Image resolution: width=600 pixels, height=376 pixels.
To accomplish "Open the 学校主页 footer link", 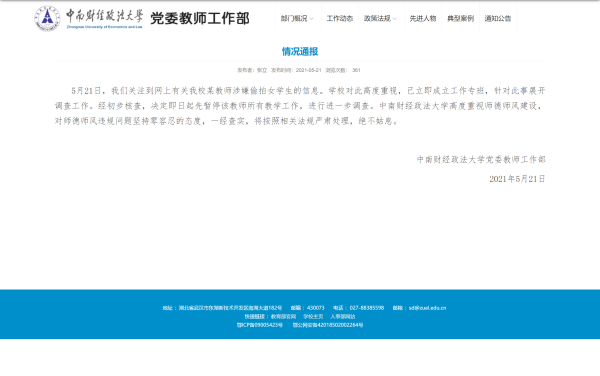I will tap(313, 316).
